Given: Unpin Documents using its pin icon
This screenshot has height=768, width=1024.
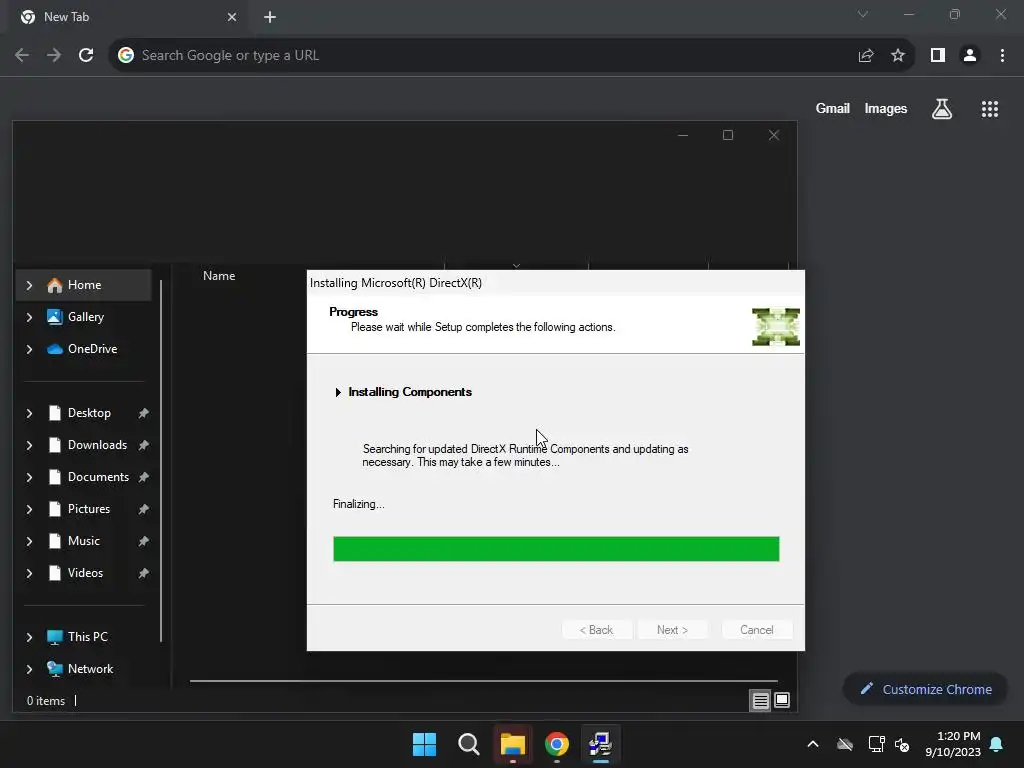Looking at the screenshot, I should tap(144, 477).
